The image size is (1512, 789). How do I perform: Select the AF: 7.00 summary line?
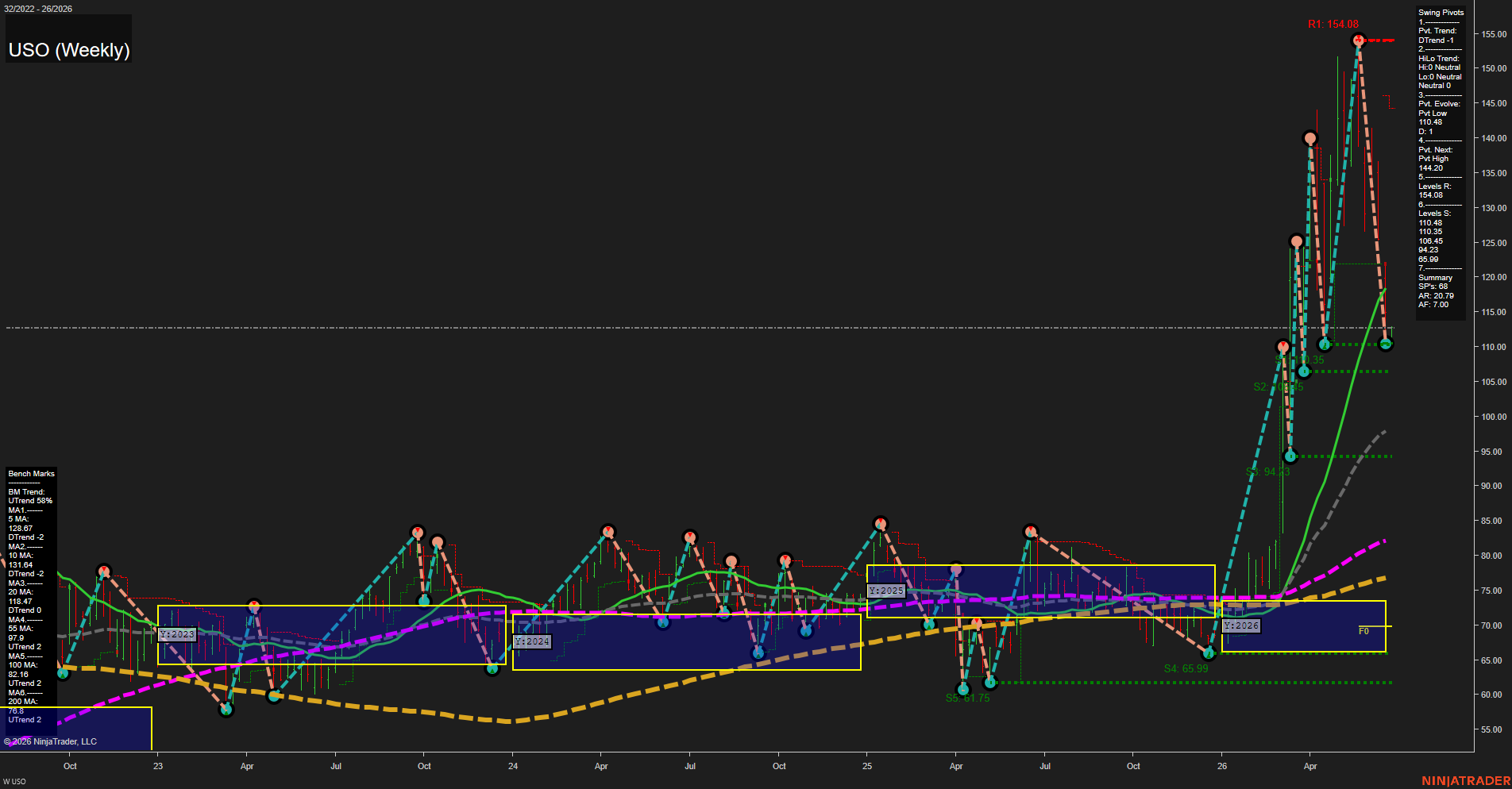tap(1433, 305)
